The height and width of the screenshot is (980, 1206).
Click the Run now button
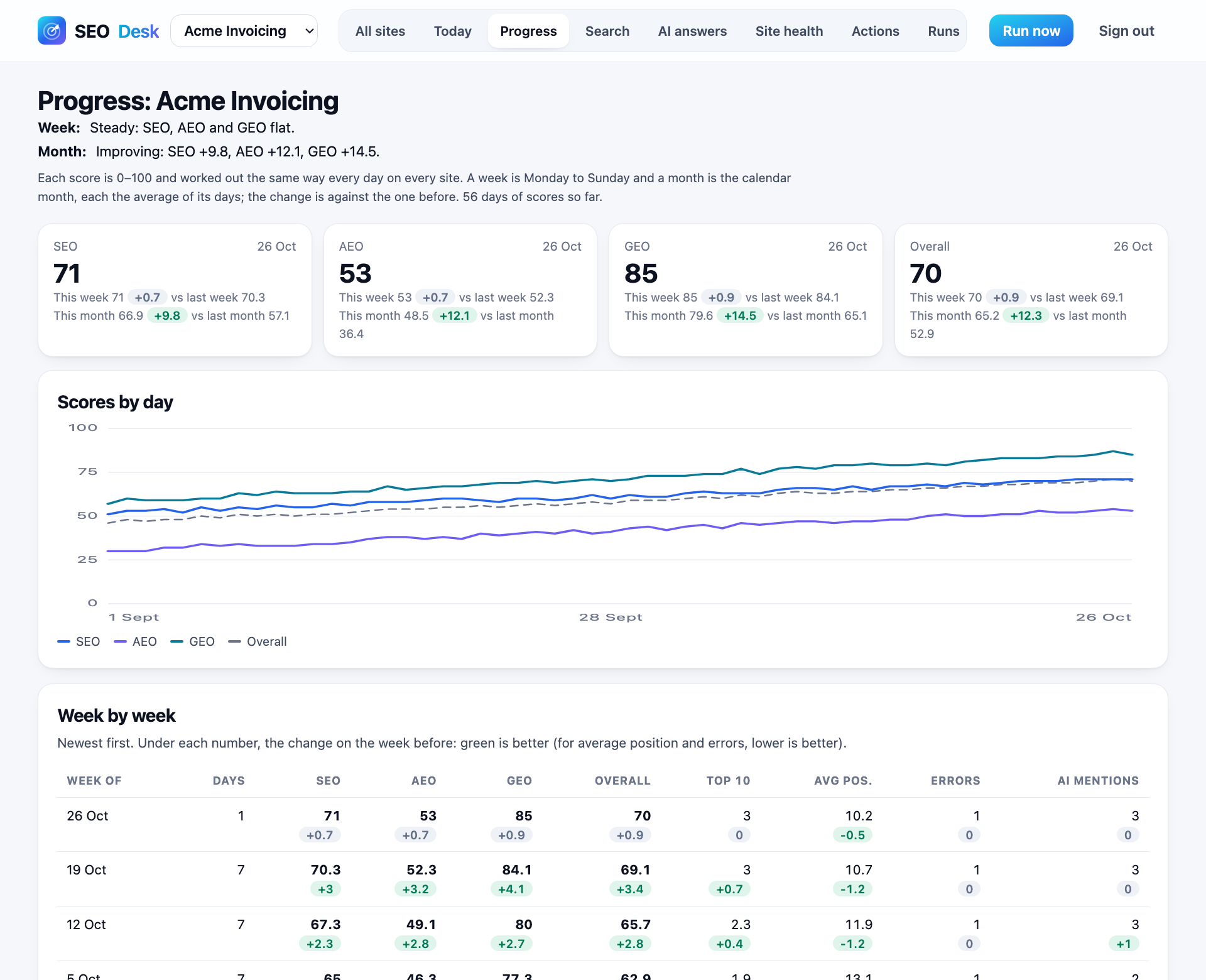point(1031,31)
